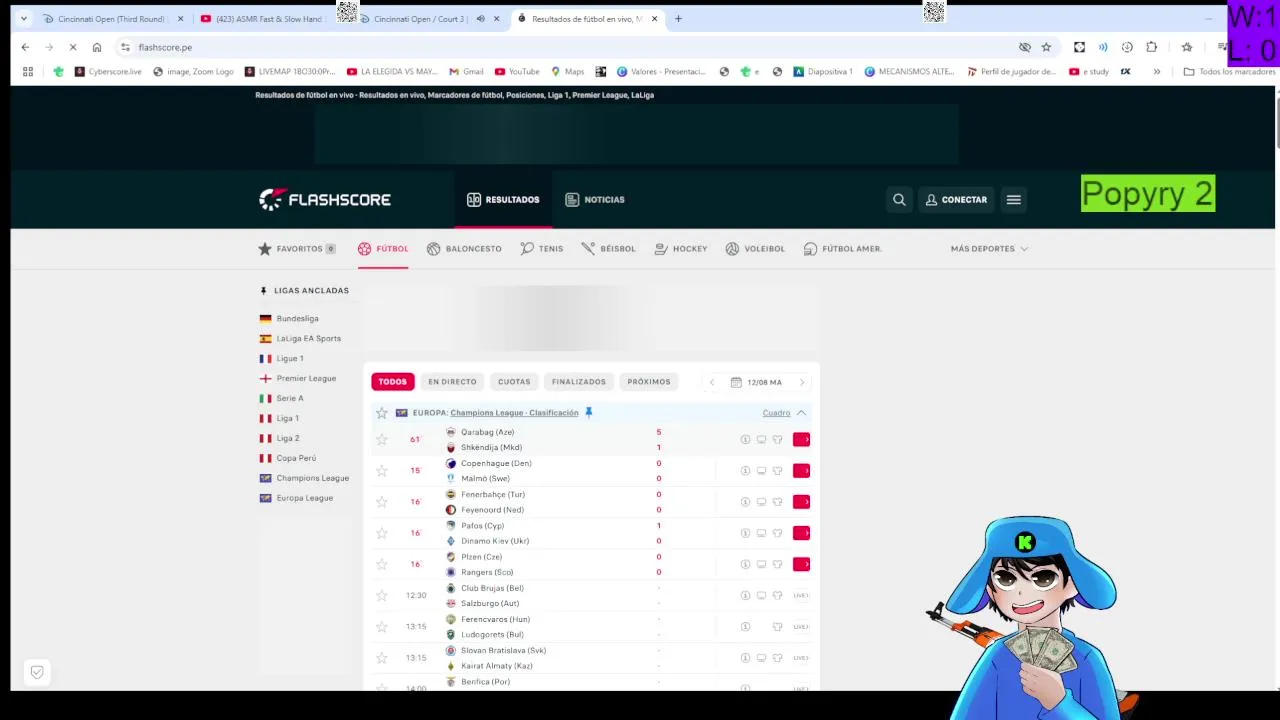Click the red live arrow for Pafos match
1280x720 pixels.
(x=801, y=533)
